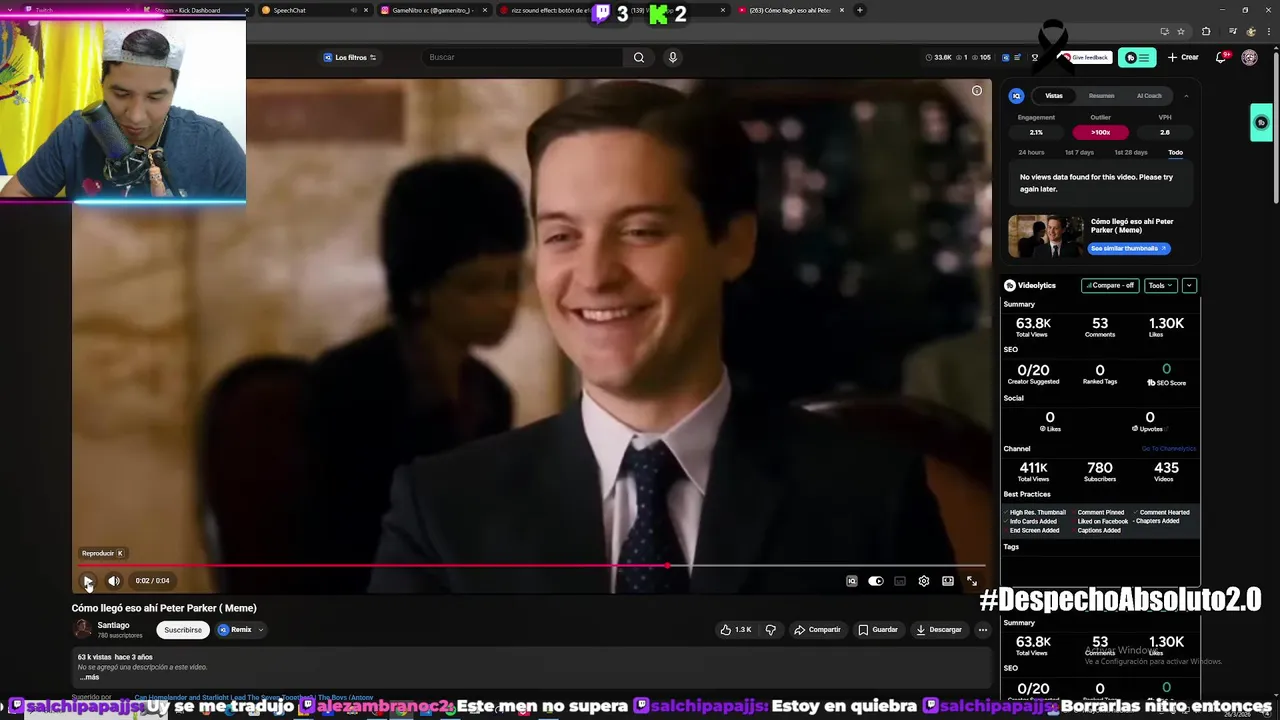Open the account avatar in the header

pyautogui.click(x=1249, y=57)
